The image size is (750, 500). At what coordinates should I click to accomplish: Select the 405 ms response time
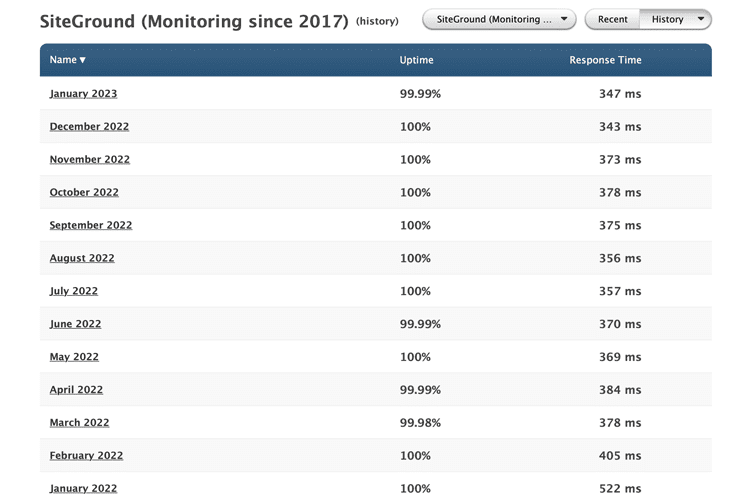620,456
